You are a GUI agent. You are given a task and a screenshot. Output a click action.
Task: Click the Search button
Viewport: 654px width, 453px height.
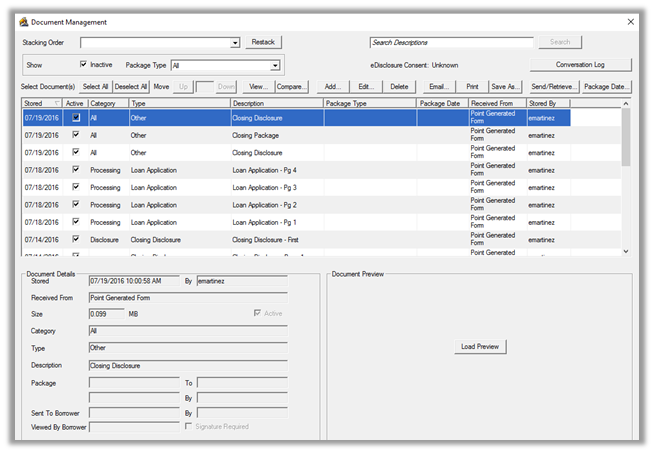tap(560, 42)
